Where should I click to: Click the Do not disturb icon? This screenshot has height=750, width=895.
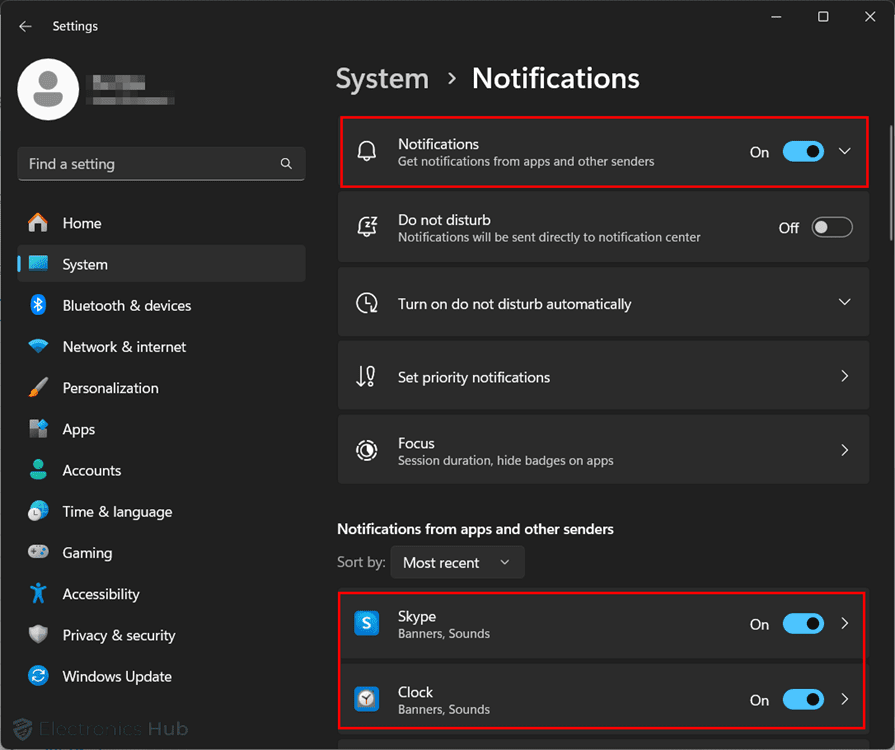[x=367, y=227]
